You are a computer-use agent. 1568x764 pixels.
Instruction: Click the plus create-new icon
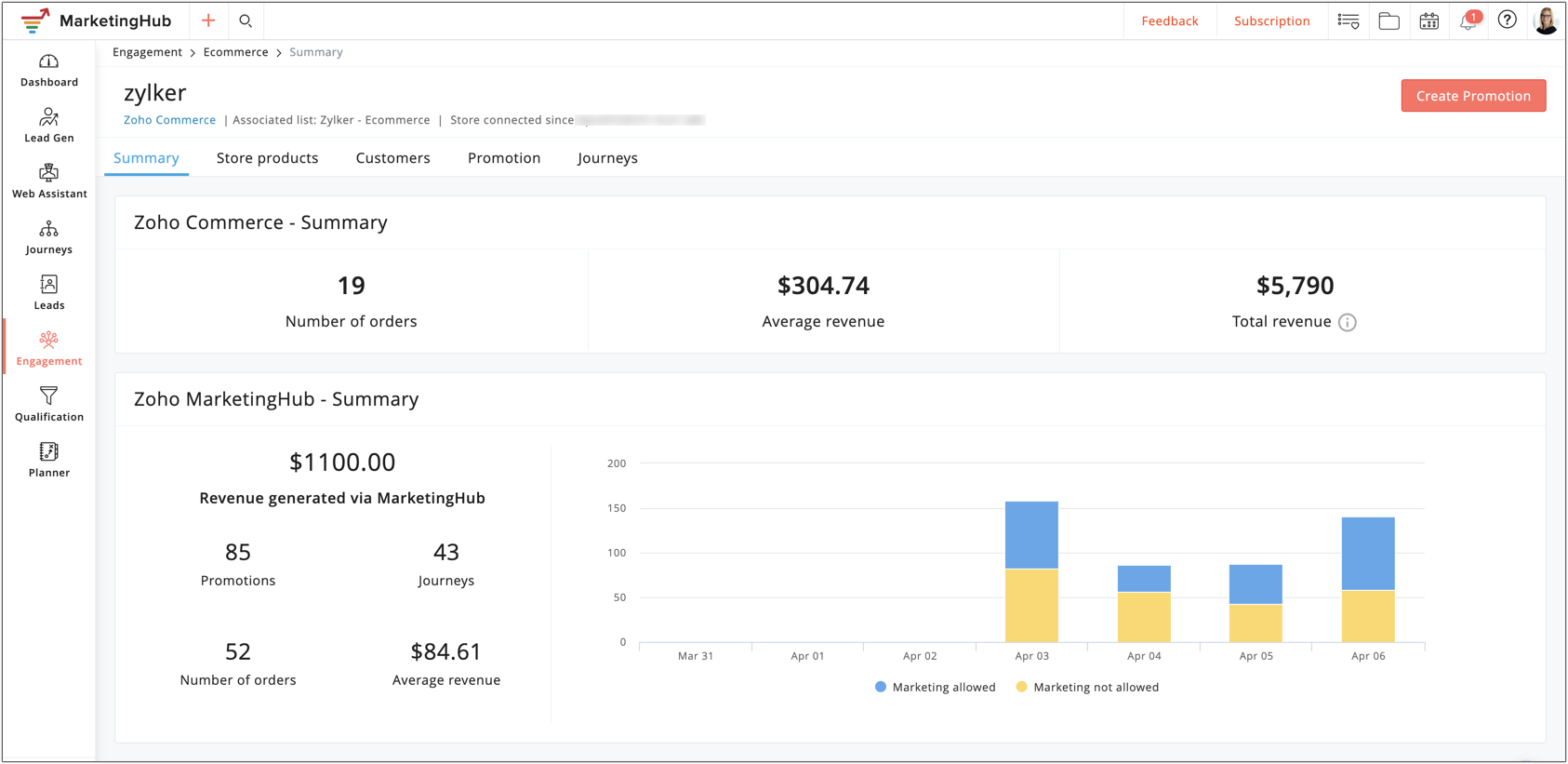click(208, 20)
